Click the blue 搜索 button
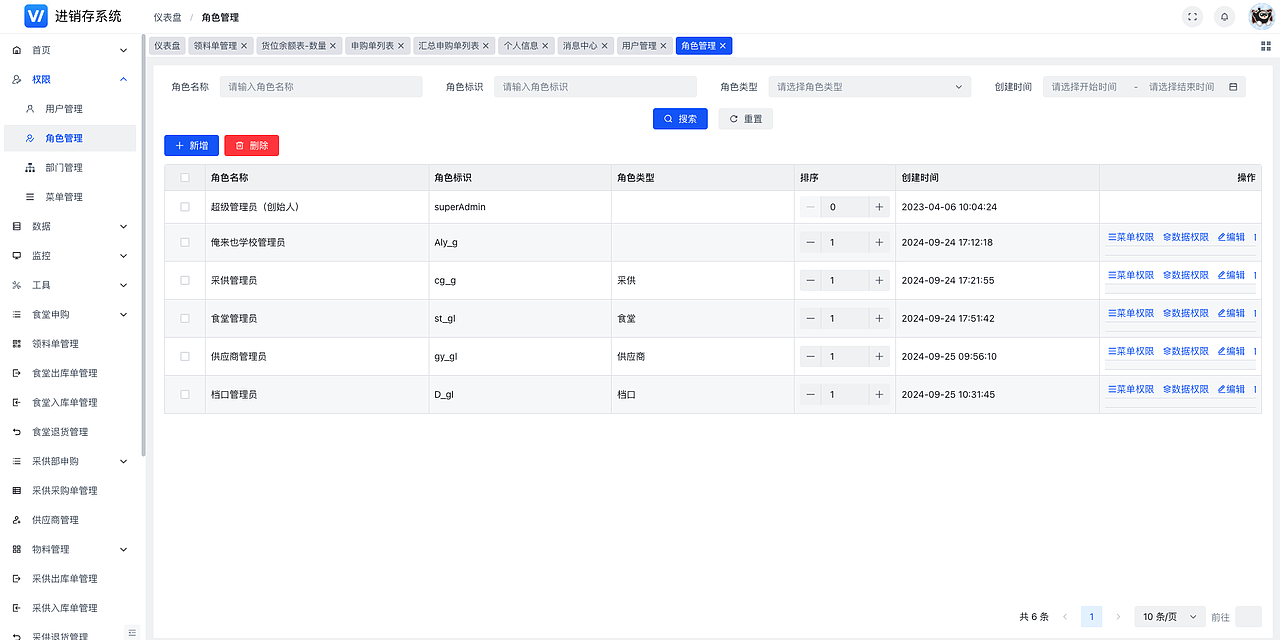This screenshot has height=640, width=1280. tap(680, 119)
